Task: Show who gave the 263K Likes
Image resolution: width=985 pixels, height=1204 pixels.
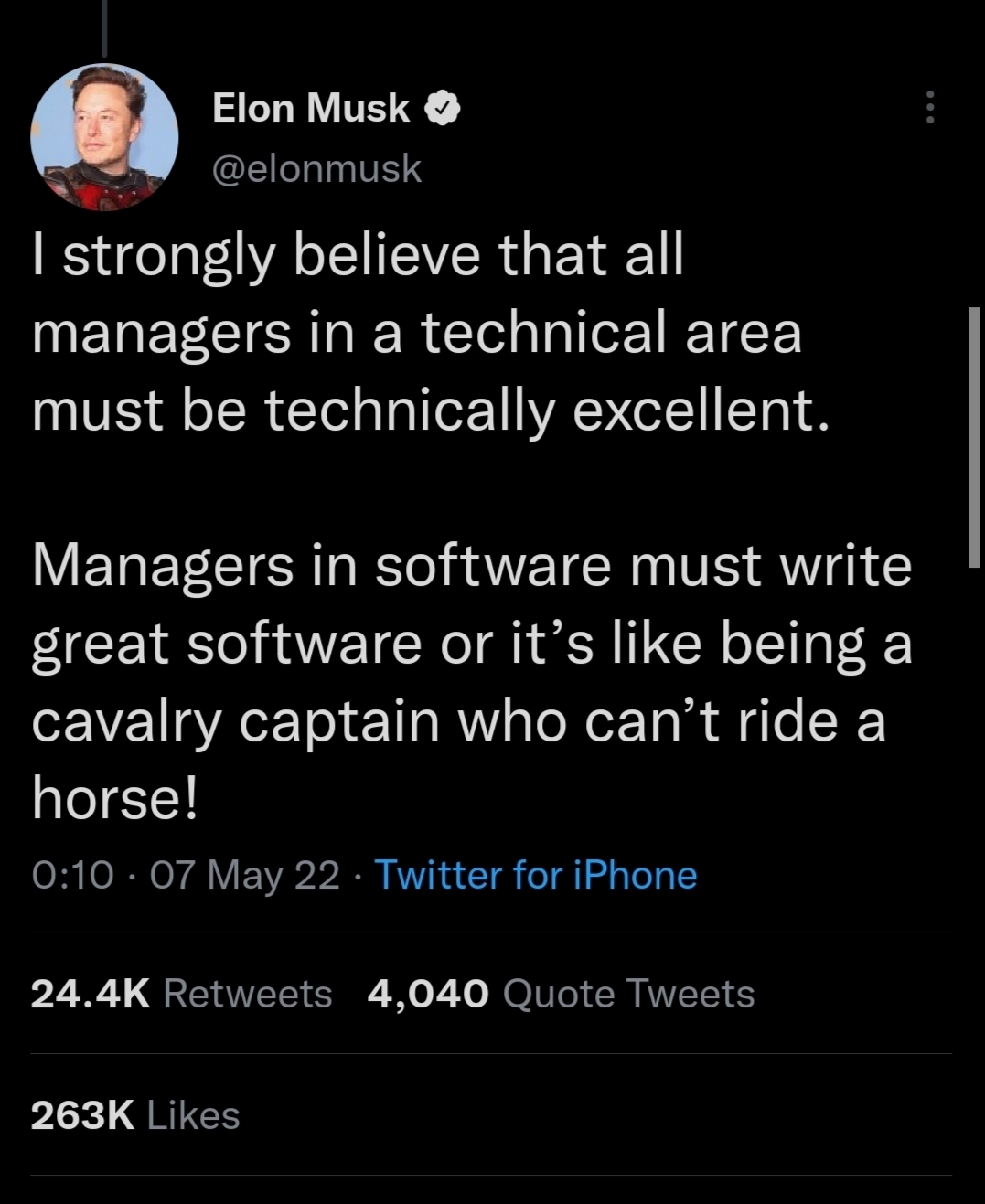Action: click(x=135, y=1115)
